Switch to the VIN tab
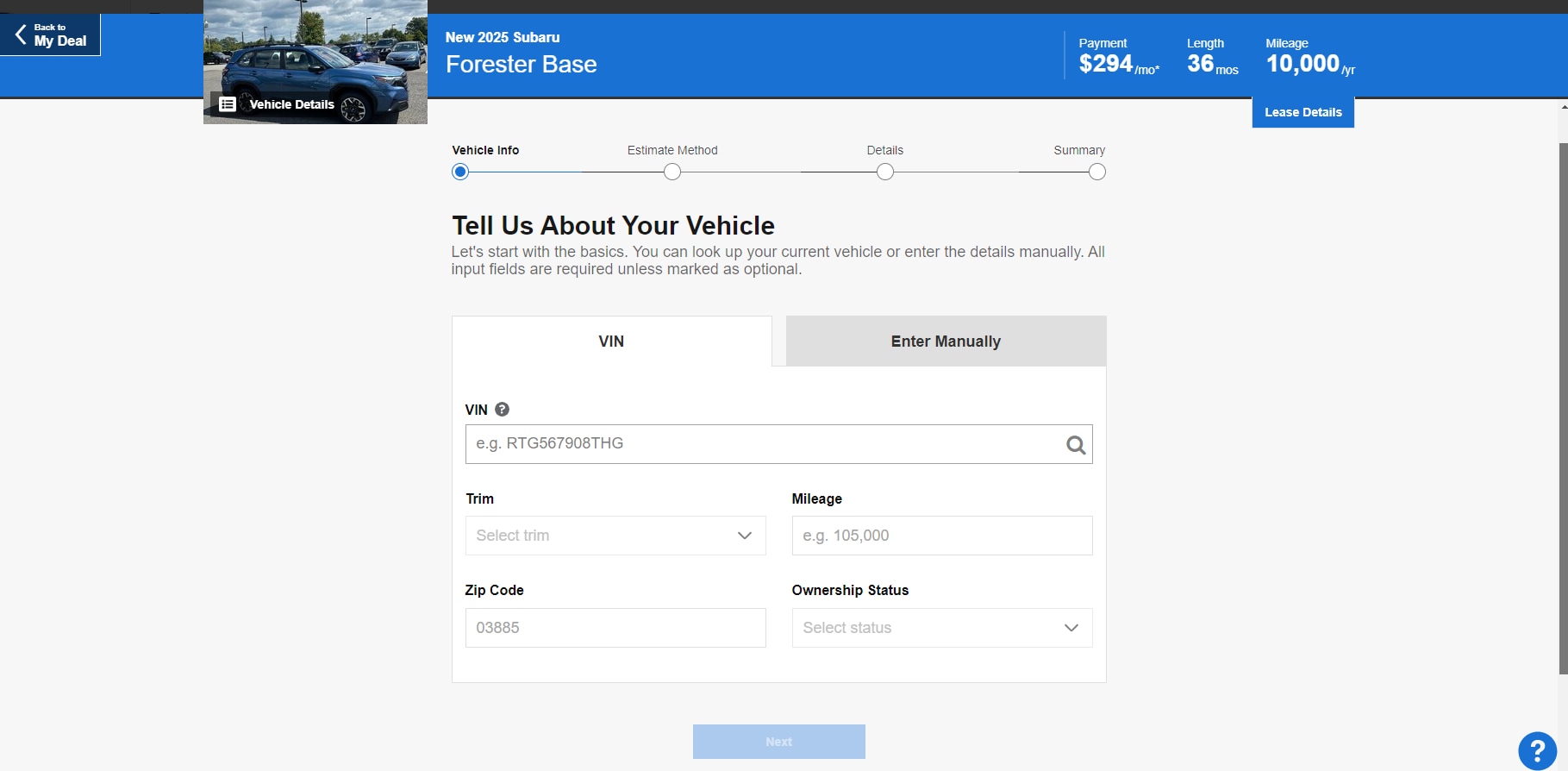 (x=611, y=342)
